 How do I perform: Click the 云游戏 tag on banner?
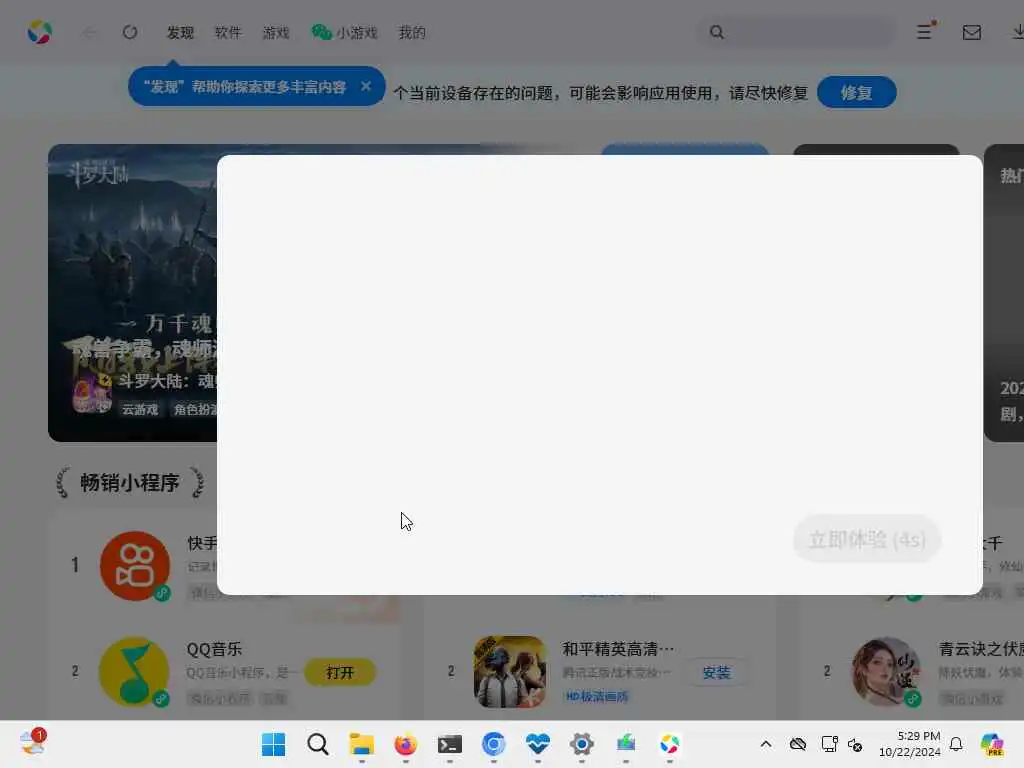(x=140, y=409)
